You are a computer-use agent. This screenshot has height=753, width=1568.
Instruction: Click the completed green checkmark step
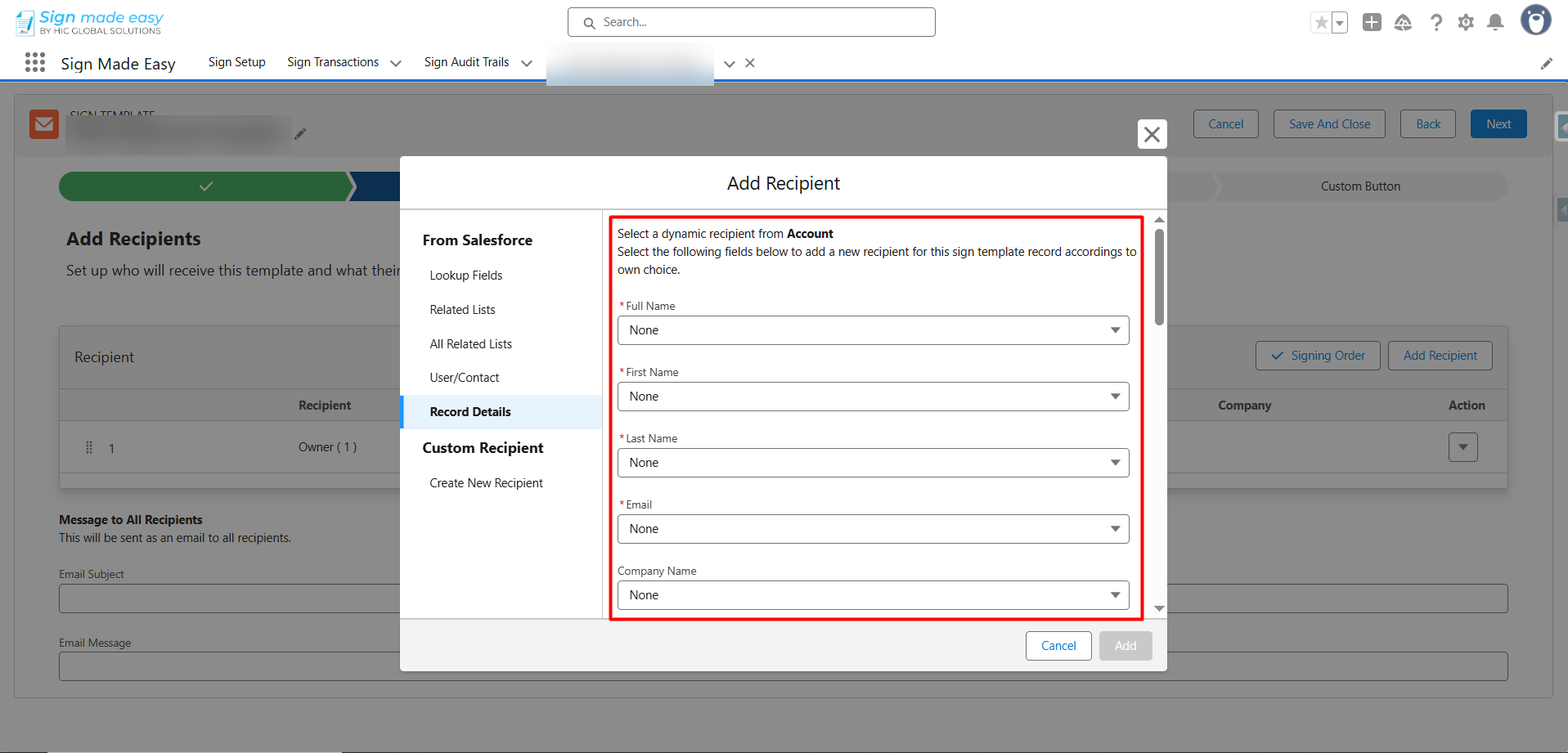[206, 186]
